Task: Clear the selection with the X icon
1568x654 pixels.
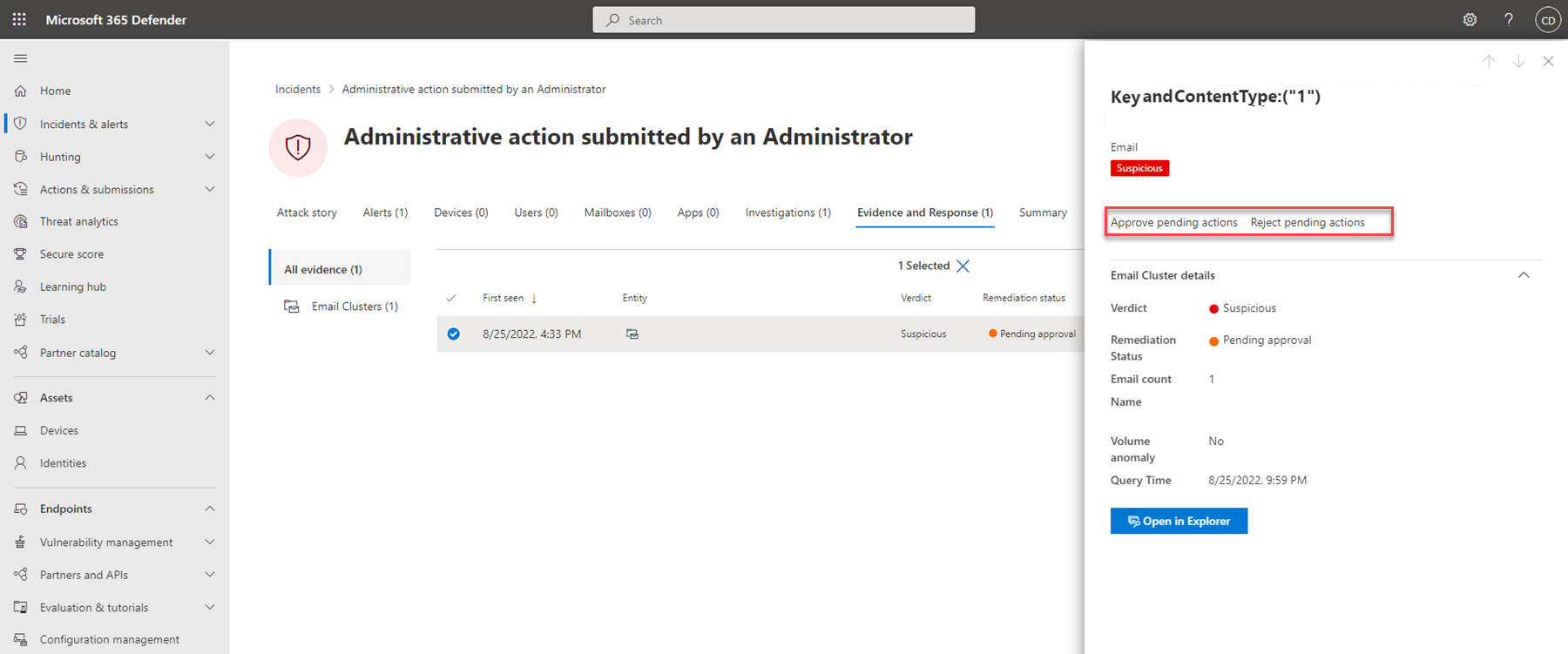Action: coord(963,266)
